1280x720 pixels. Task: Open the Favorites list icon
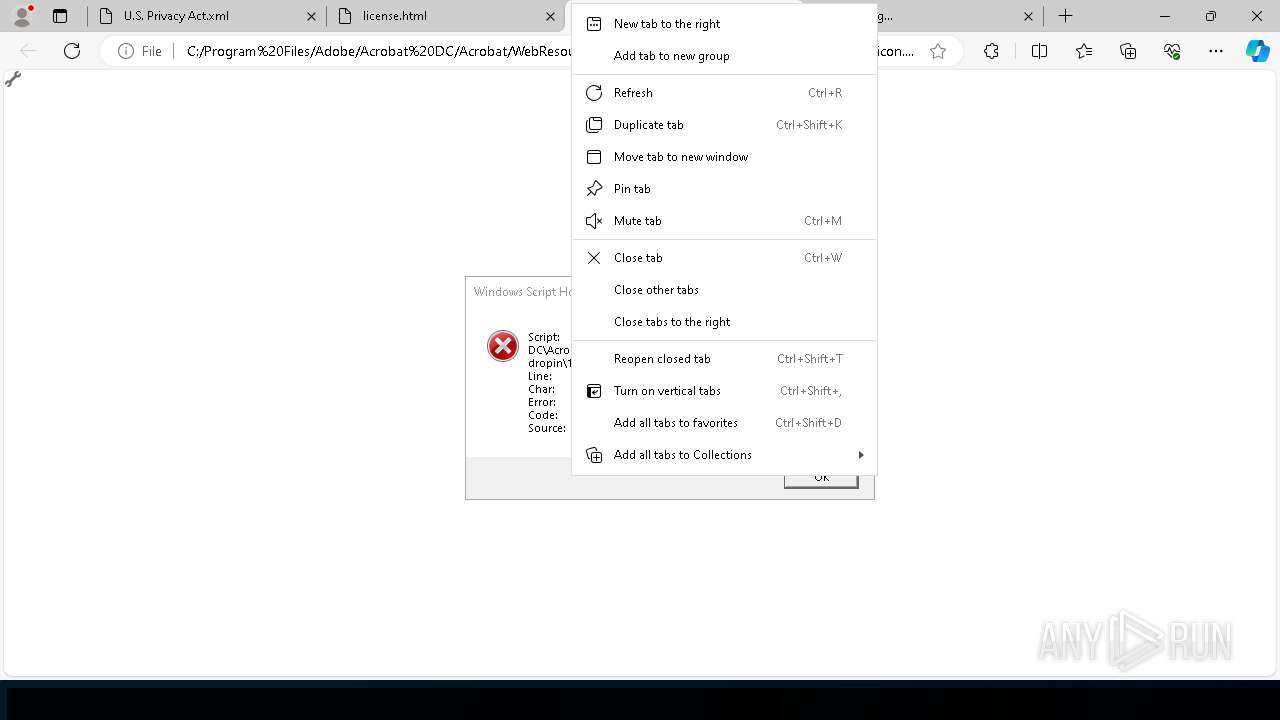(1084, 51)
